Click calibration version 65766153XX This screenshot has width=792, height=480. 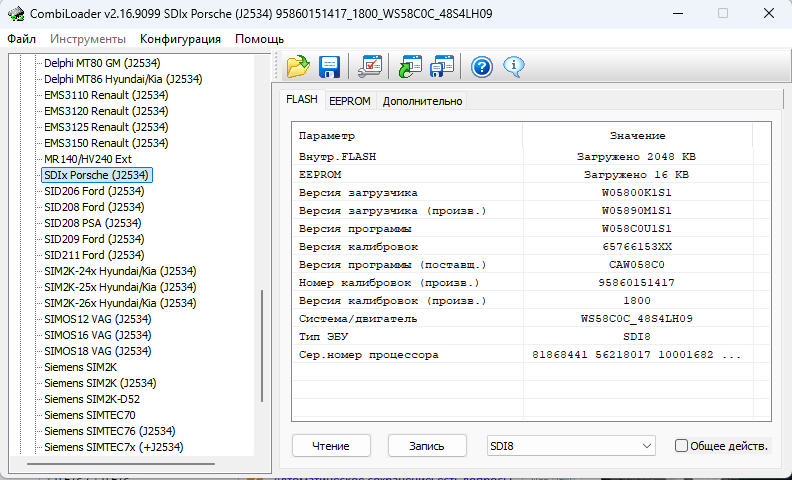point(636,247)
